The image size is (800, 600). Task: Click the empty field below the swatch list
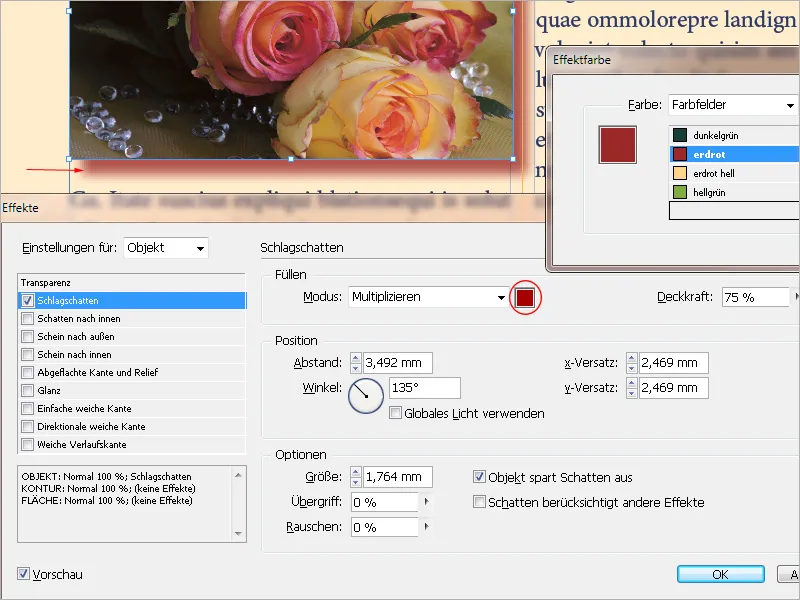coord(734,211)
